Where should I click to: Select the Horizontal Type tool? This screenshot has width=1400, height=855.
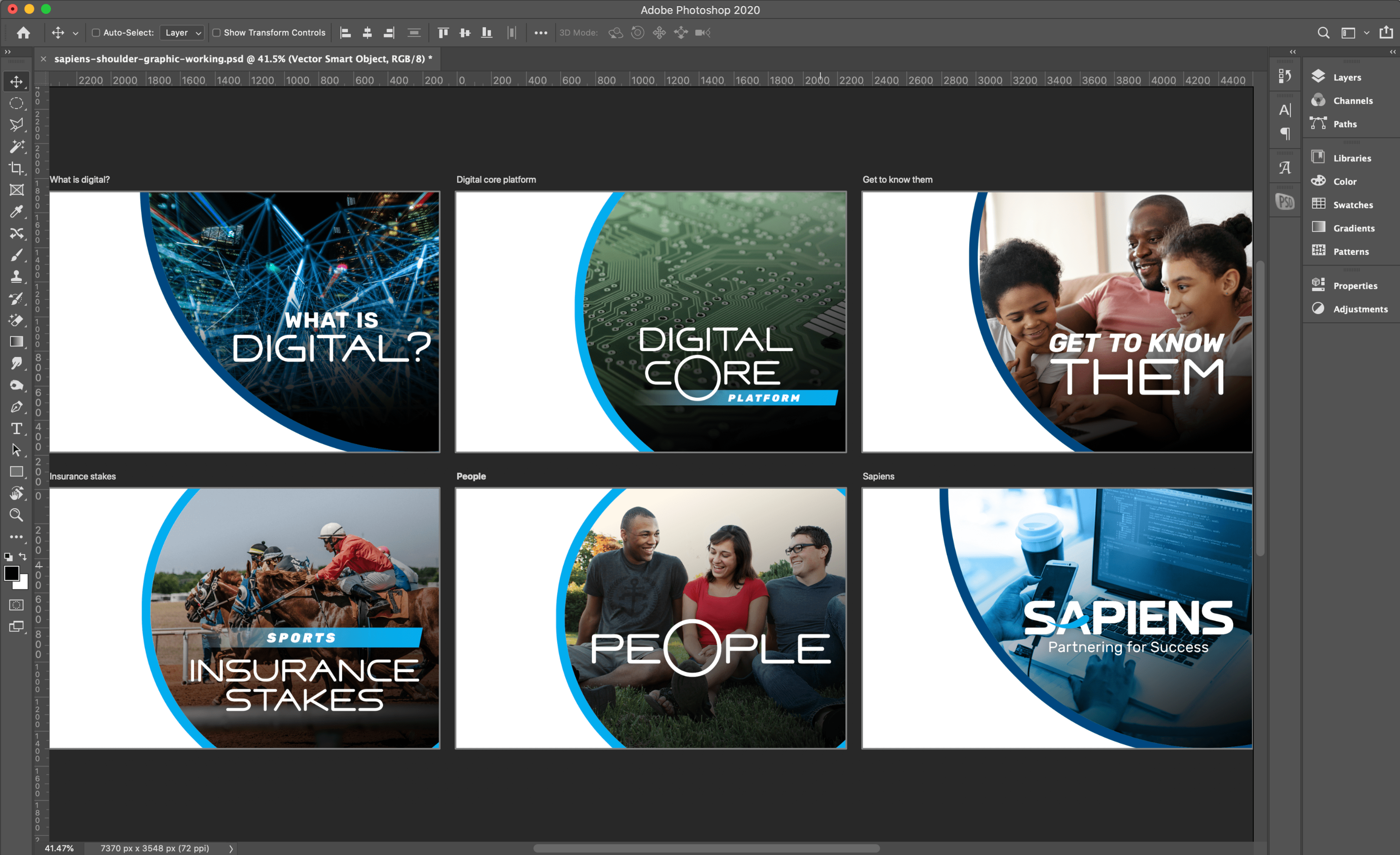coord(16,428)
